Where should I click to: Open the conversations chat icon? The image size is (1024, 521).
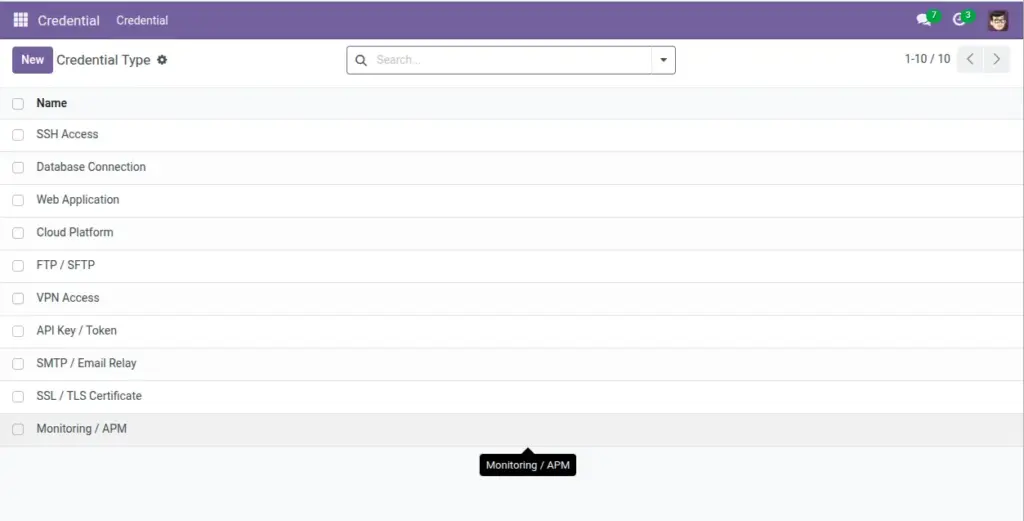pyautogui.click(x=923, y=20)
